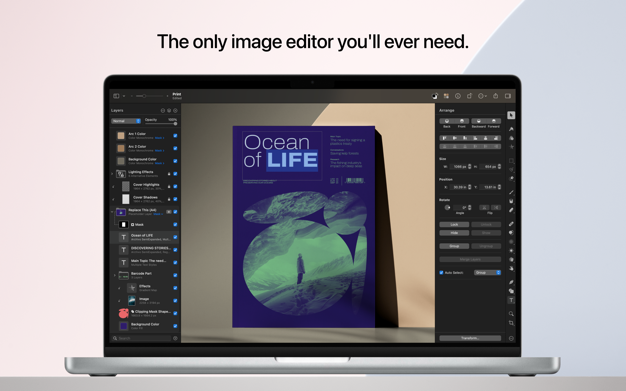
Task: Toggle visibility of Clipping Mask Shape layer
Action: coord(175,313)
